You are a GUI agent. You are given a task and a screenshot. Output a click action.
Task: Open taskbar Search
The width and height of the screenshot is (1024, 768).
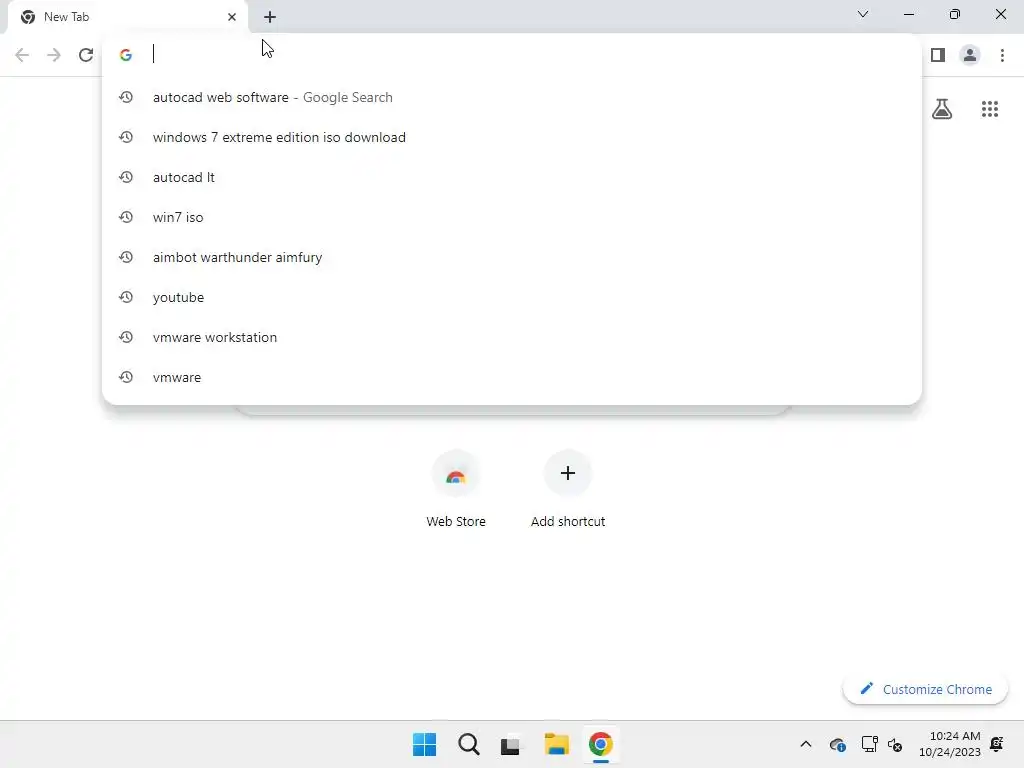tap(468, 744)
